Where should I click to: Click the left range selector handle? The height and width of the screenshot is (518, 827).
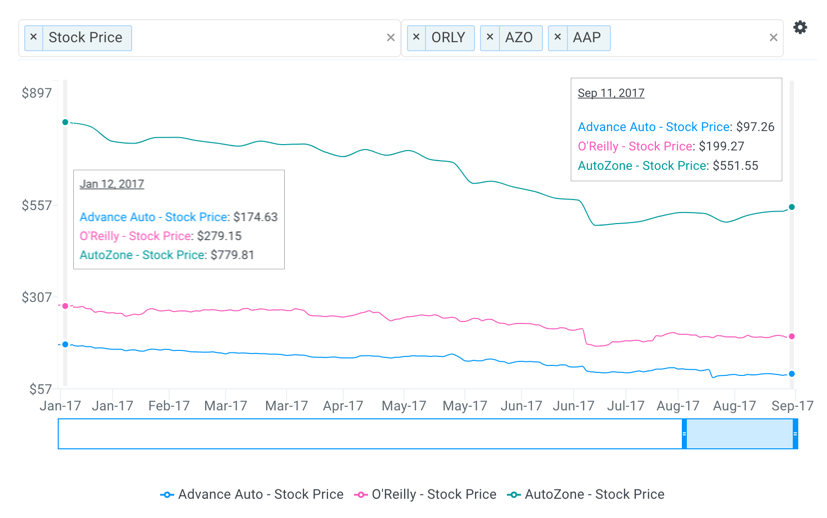click(x=685, y=434)
